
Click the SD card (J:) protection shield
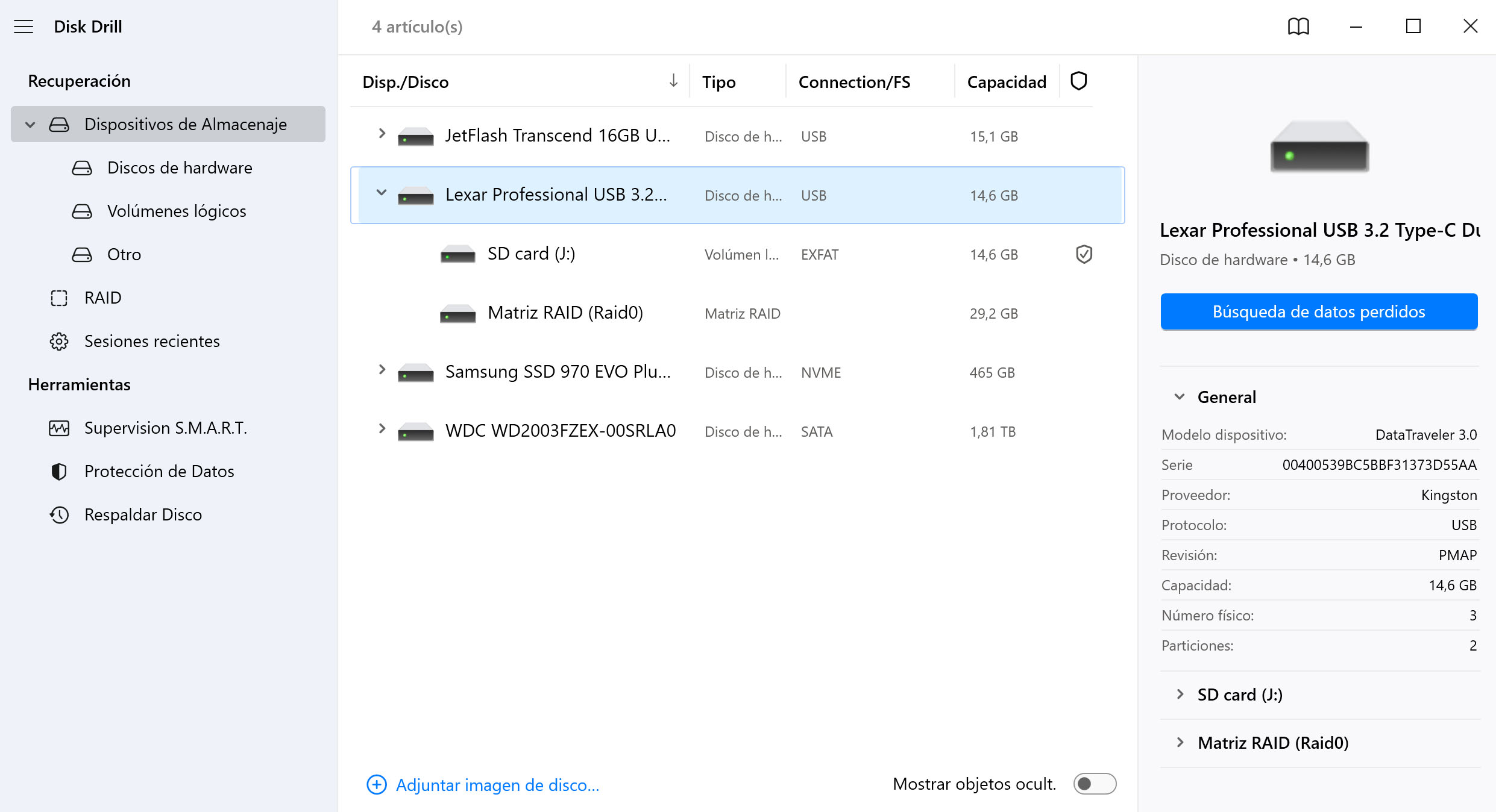(x=1084, y=254)
